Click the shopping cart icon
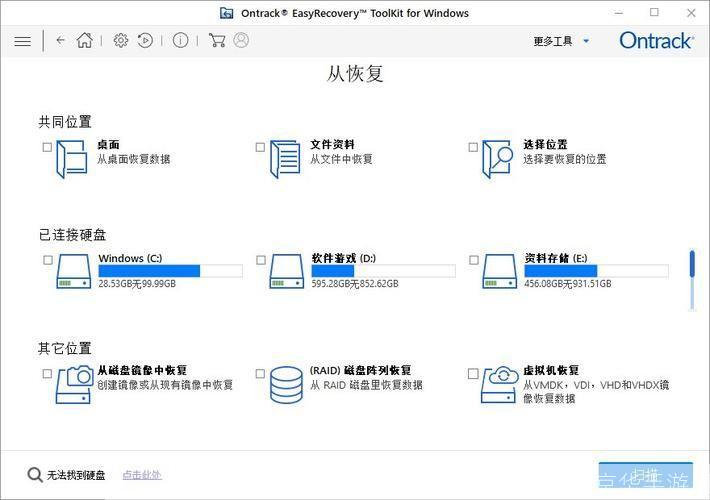 tap(217, 40)
